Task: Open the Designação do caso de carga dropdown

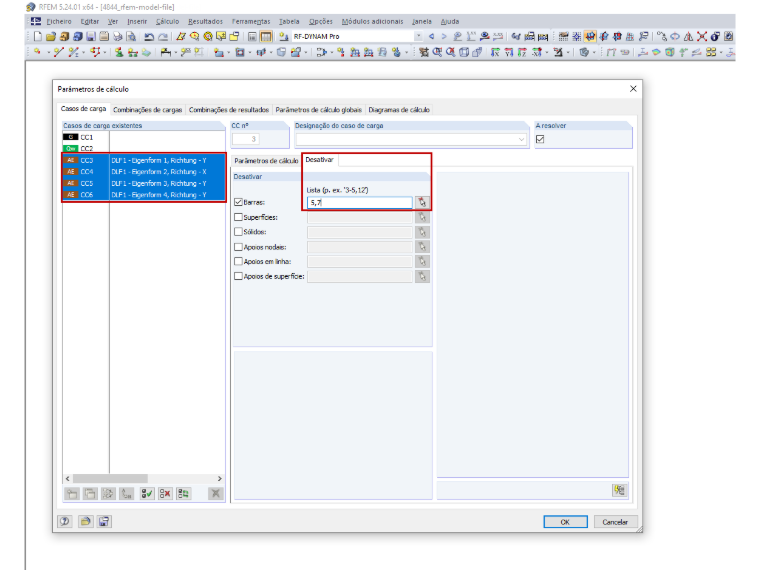Action: pos(522,139)
